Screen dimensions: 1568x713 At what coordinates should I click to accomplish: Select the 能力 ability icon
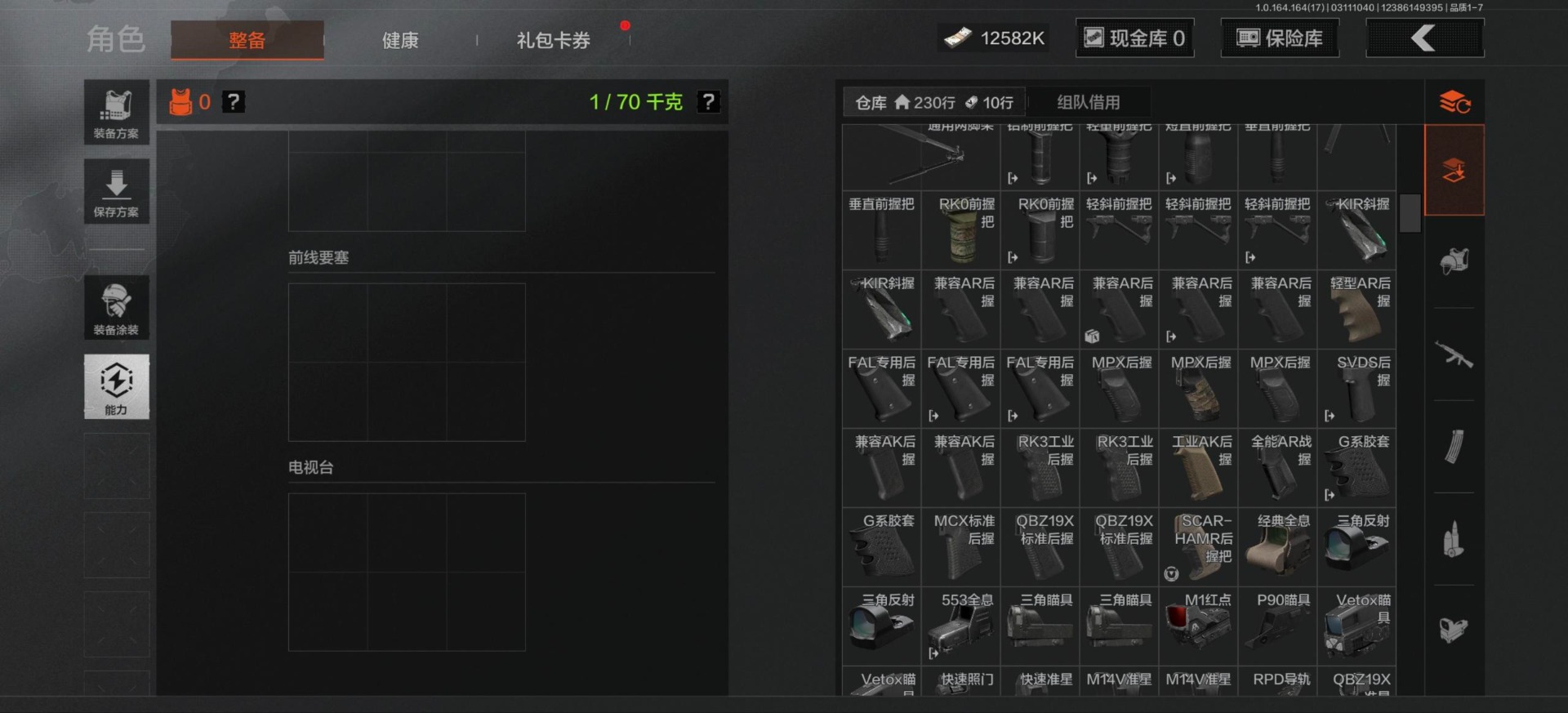(116, 386)
